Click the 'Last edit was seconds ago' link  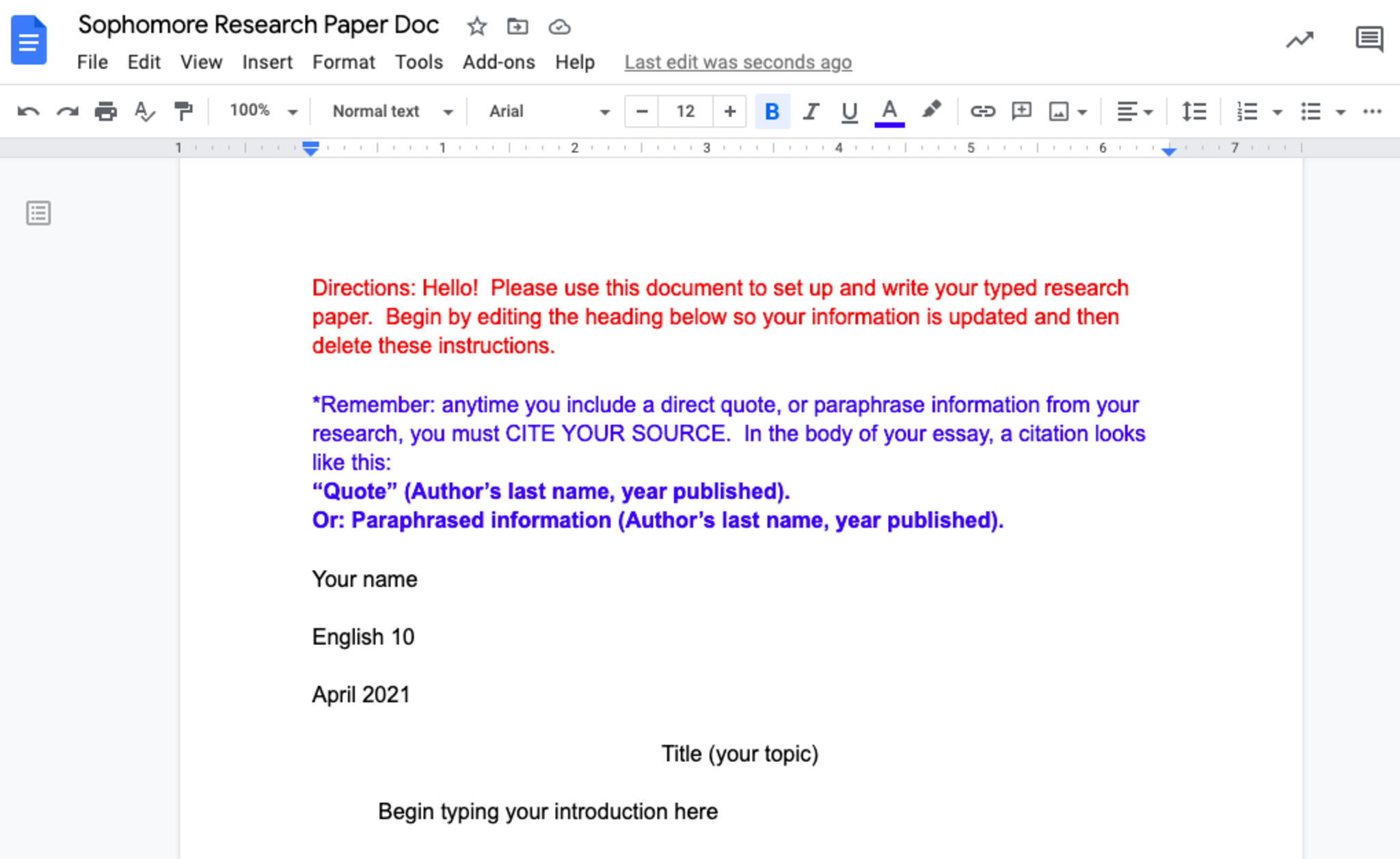pyautogui.click(x=738, y=62)
